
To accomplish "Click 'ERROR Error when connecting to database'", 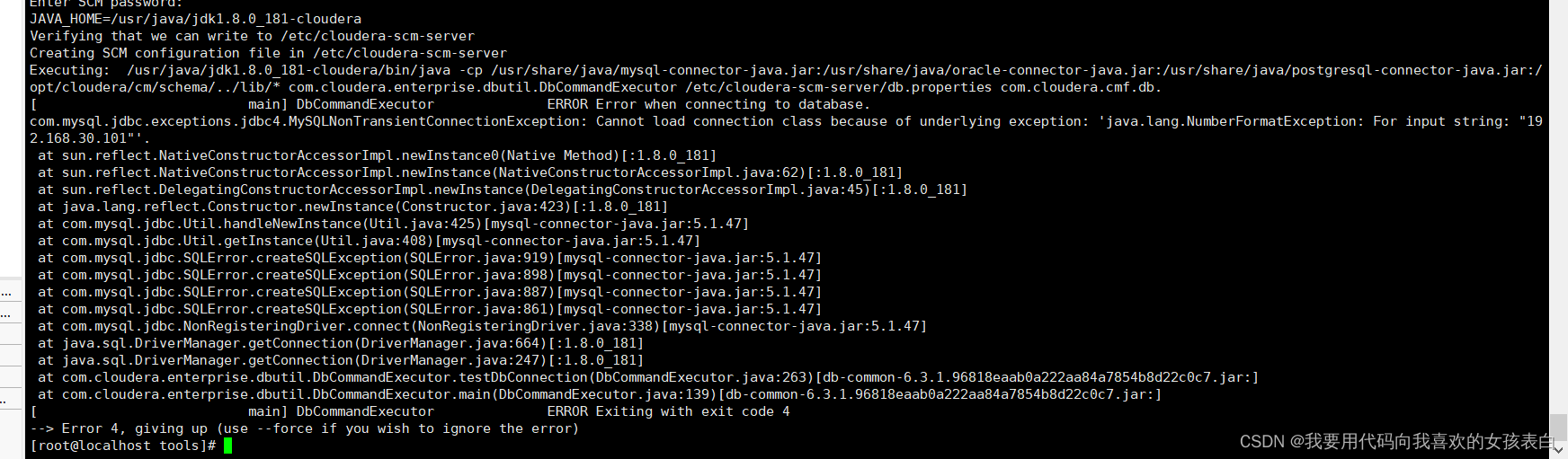I will [x=708, y=104].
